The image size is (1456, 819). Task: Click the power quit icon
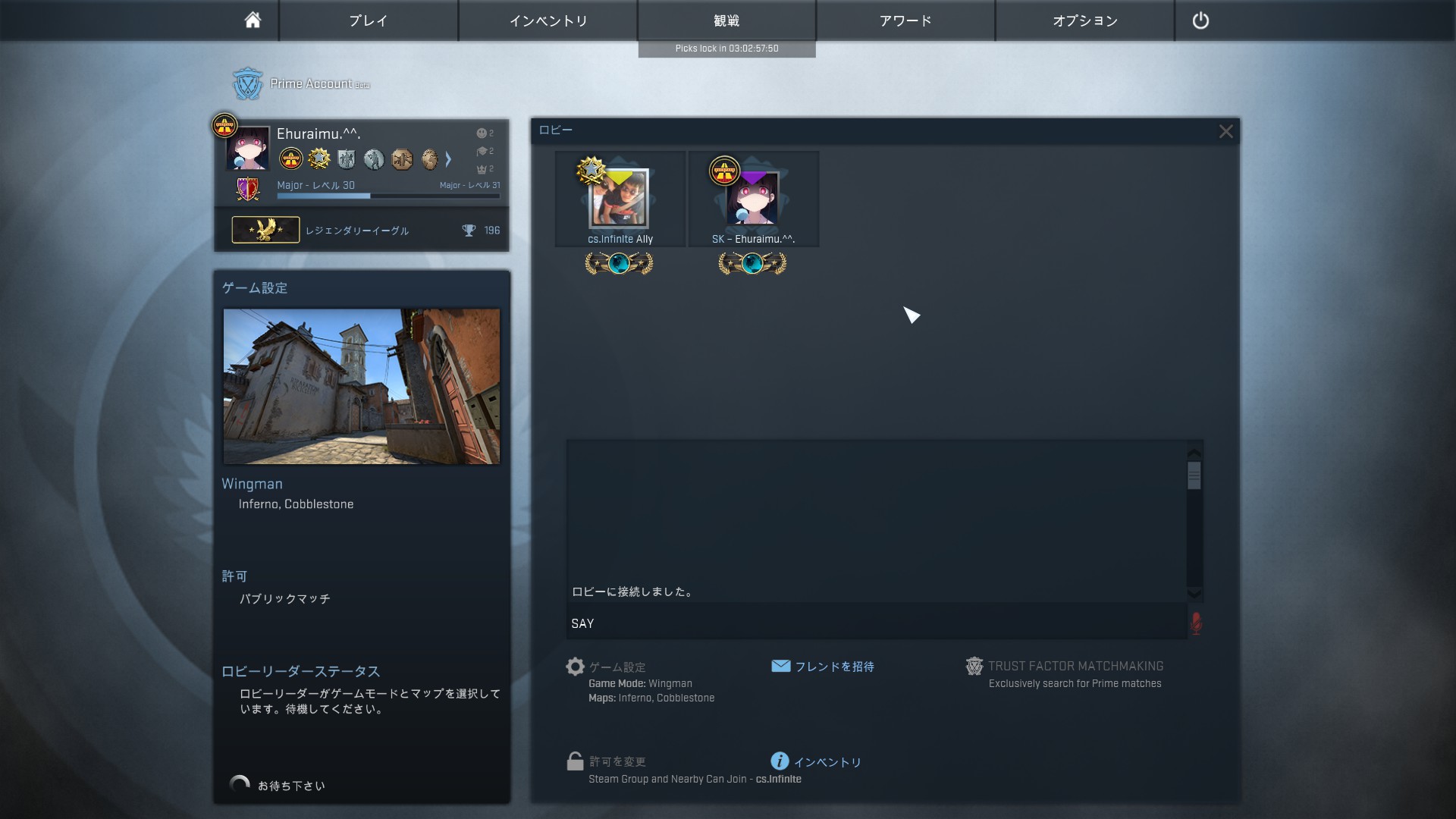1200,20
